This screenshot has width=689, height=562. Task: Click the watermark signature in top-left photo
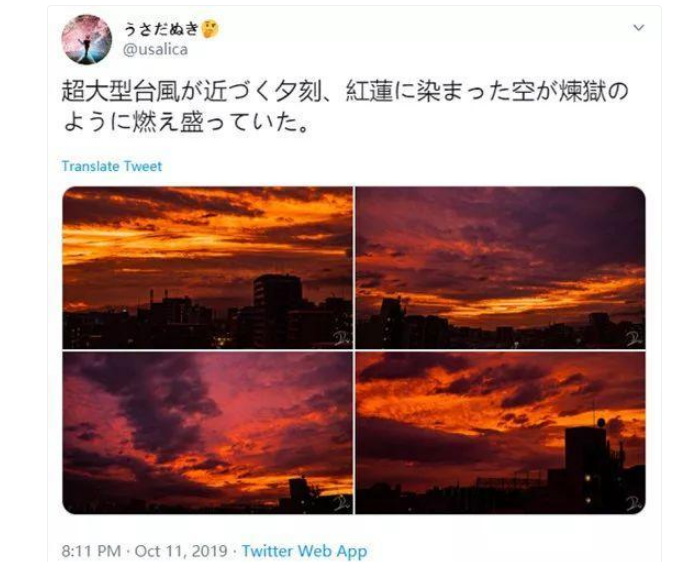coord(341,338)
